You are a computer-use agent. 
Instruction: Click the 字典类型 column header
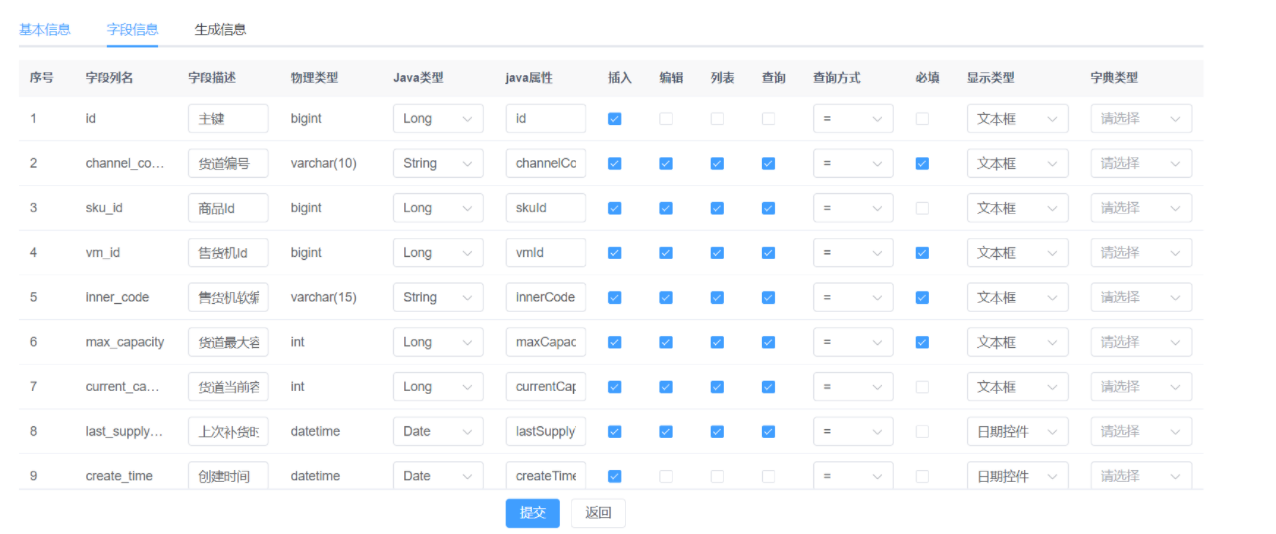point(1115,78)
